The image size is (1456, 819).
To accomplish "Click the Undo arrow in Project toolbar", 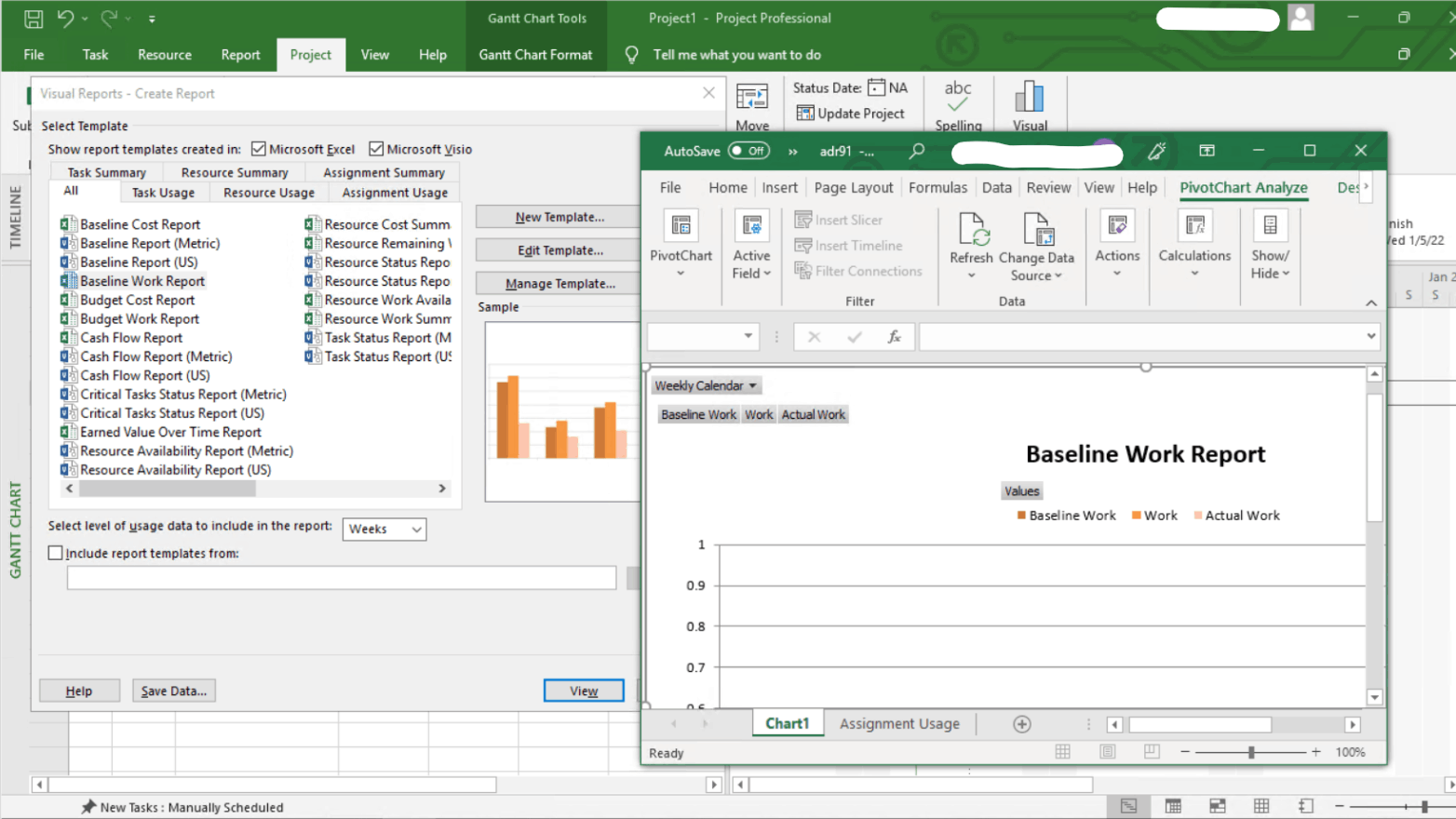I will (65, 18).
